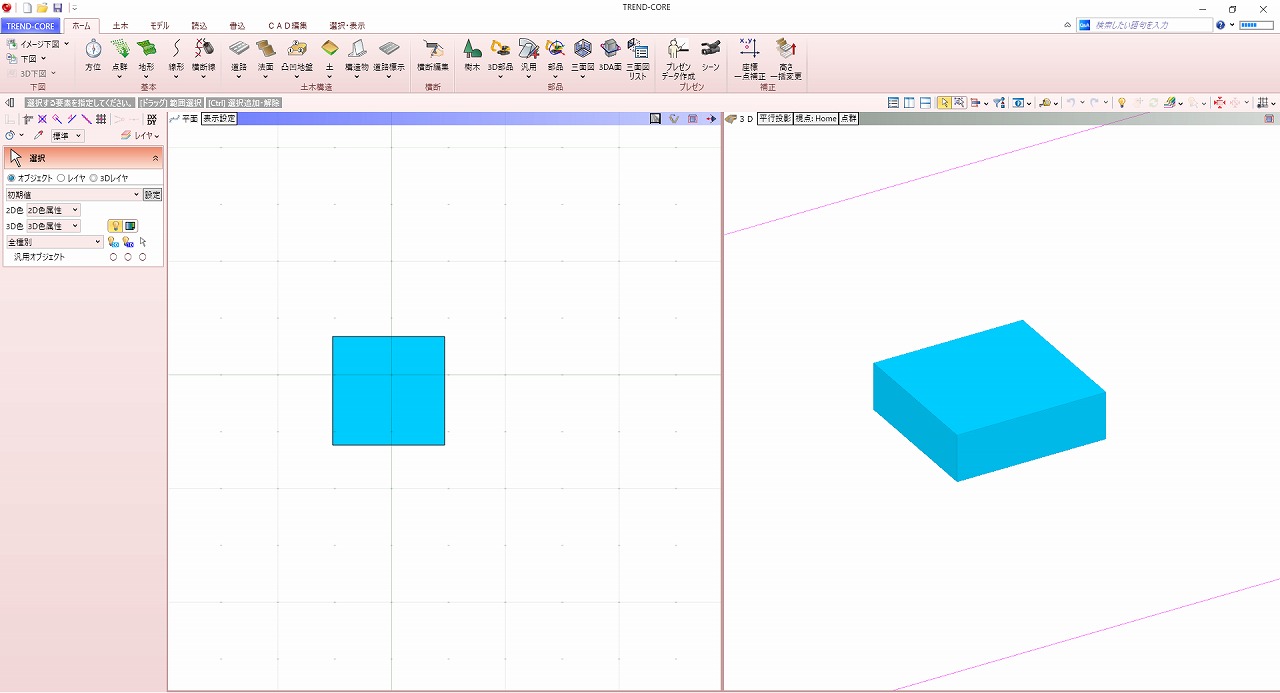Viewport: 1280px width, 693px height.
Task: Toggle the lightbulb visibility button in selection panel
Action: click(x=115, y=225)
